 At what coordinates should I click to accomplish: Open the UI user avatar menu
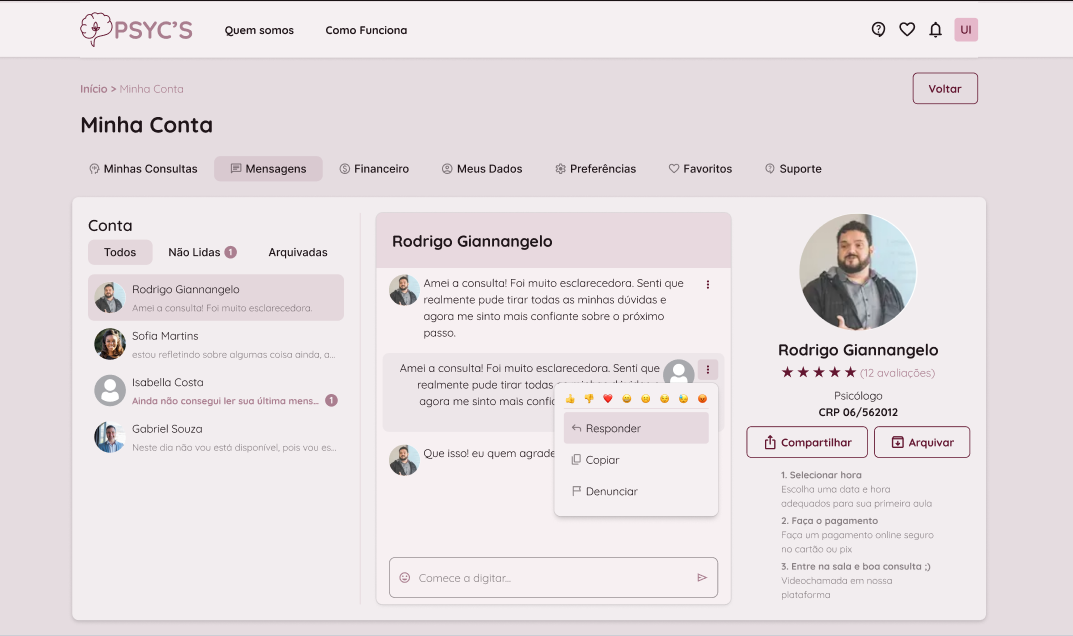[966, 30]
